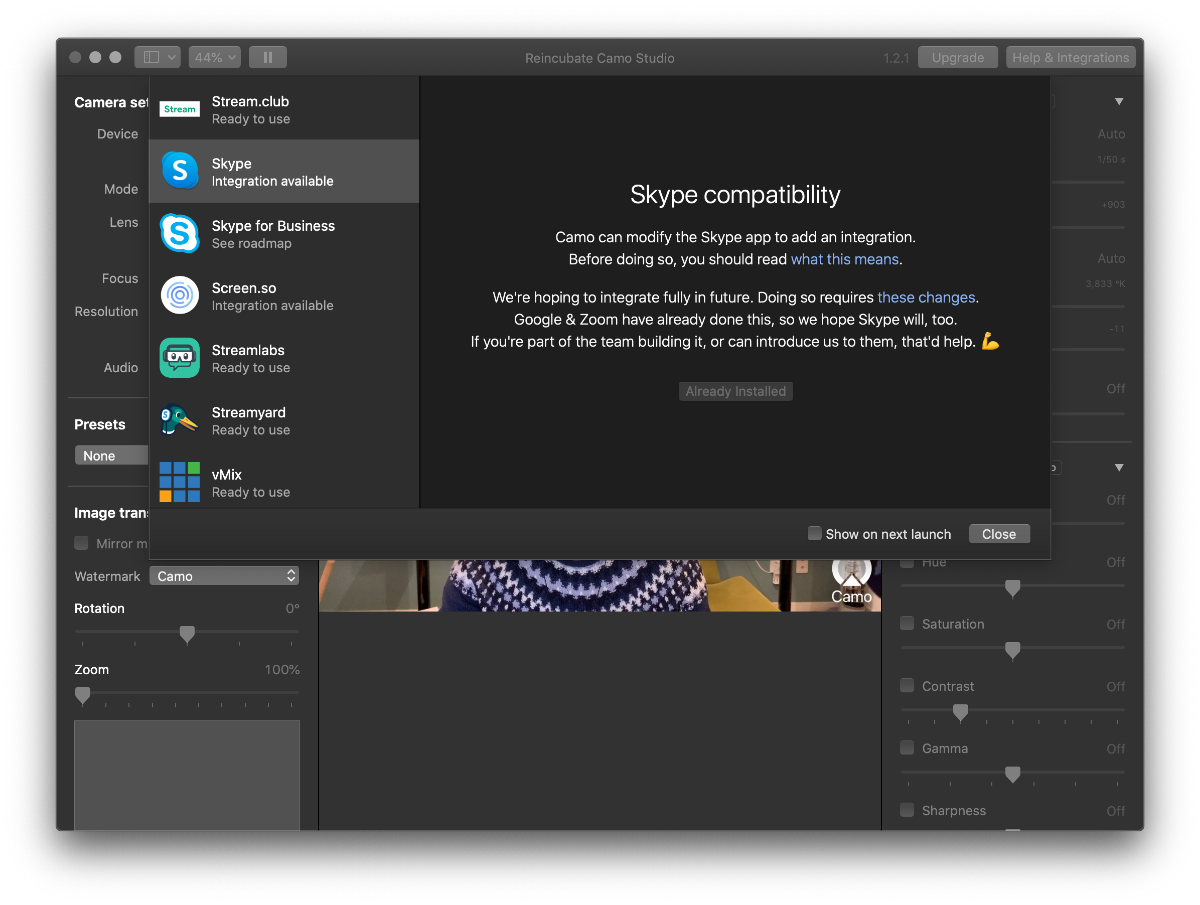The image size is (1200, 905).
Task: Adjust the Hue slider
Action: tap(1012, 588)
